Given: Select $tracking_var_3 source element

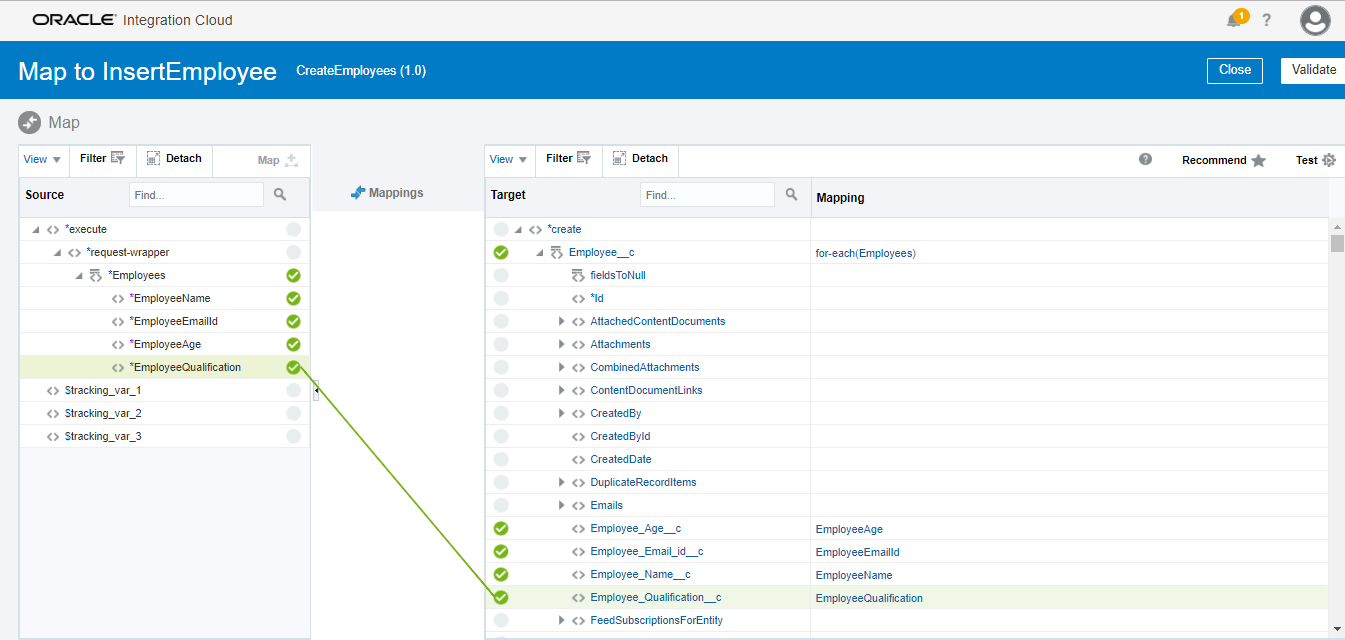Looking at the screenshot, I should [103, 436].
